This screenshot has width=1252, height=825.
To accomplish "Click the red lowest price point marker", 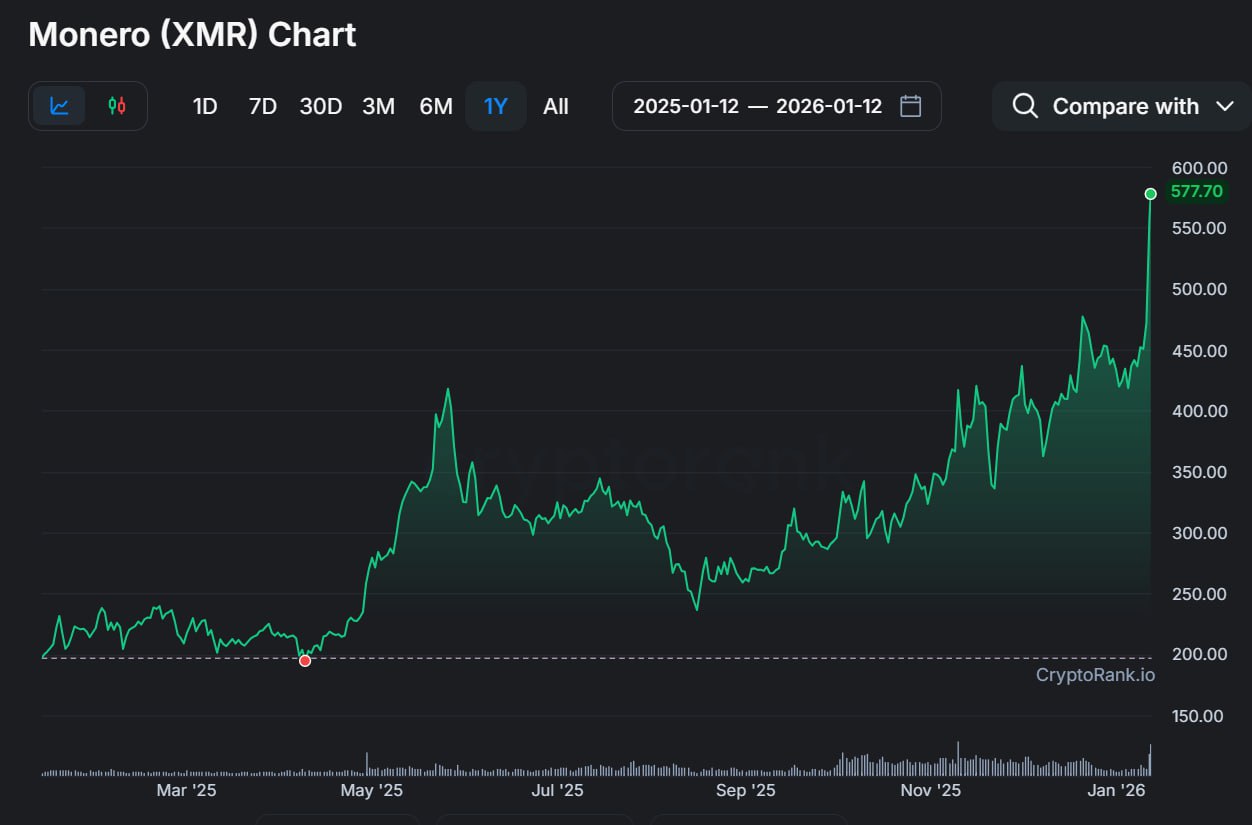I will click(x=305, y=660).
